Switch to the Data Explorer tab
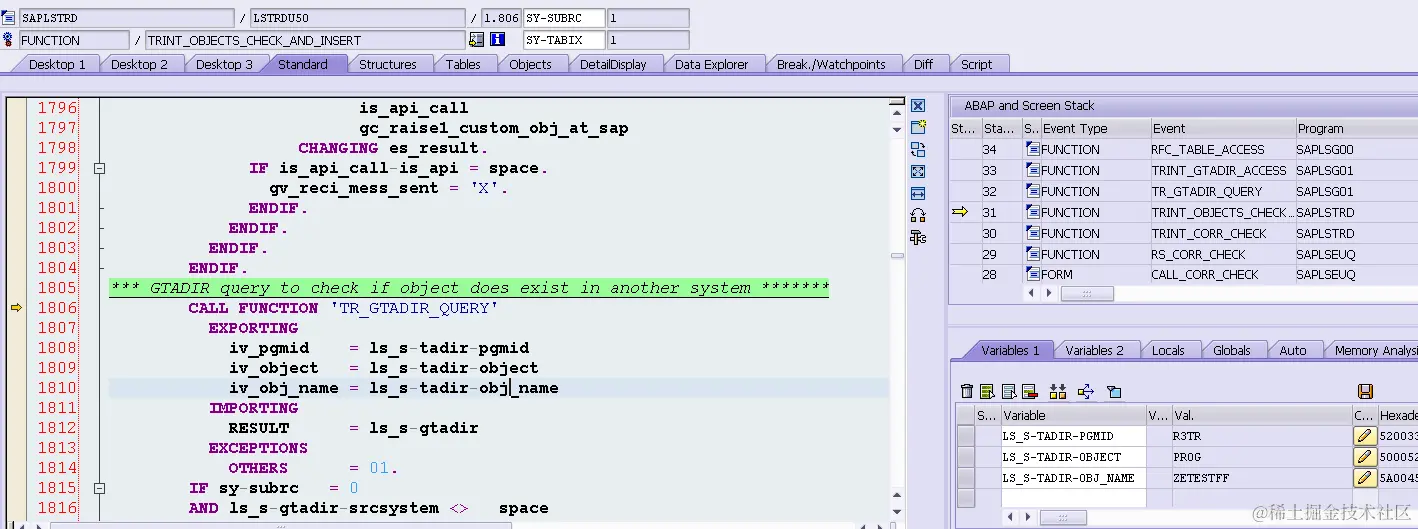The width and height of the screenshot is (1418, 529). [711, 64]
